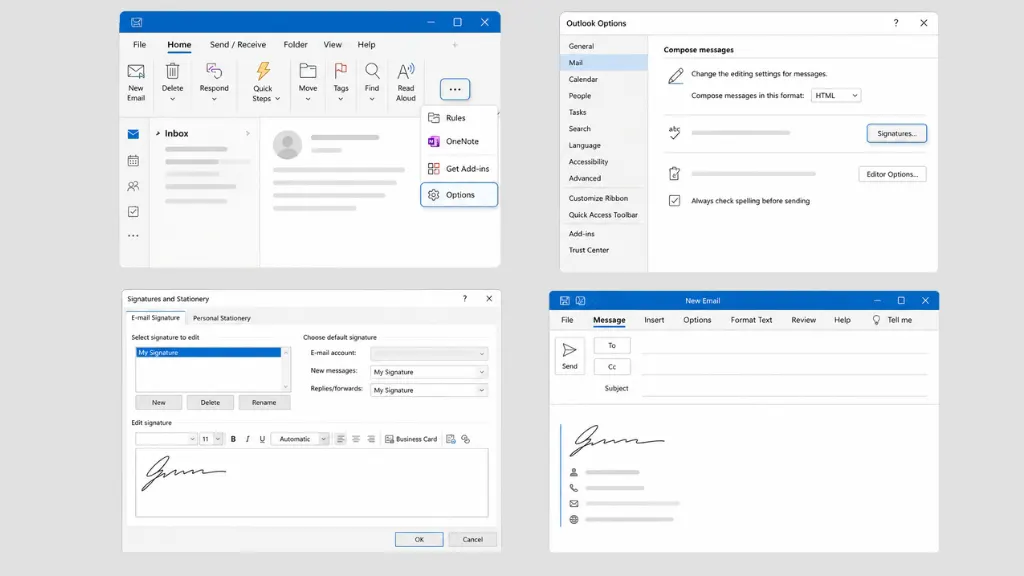Select My Signature in the signature list
The image size is (1024, 576).
[x=208, y=353]
